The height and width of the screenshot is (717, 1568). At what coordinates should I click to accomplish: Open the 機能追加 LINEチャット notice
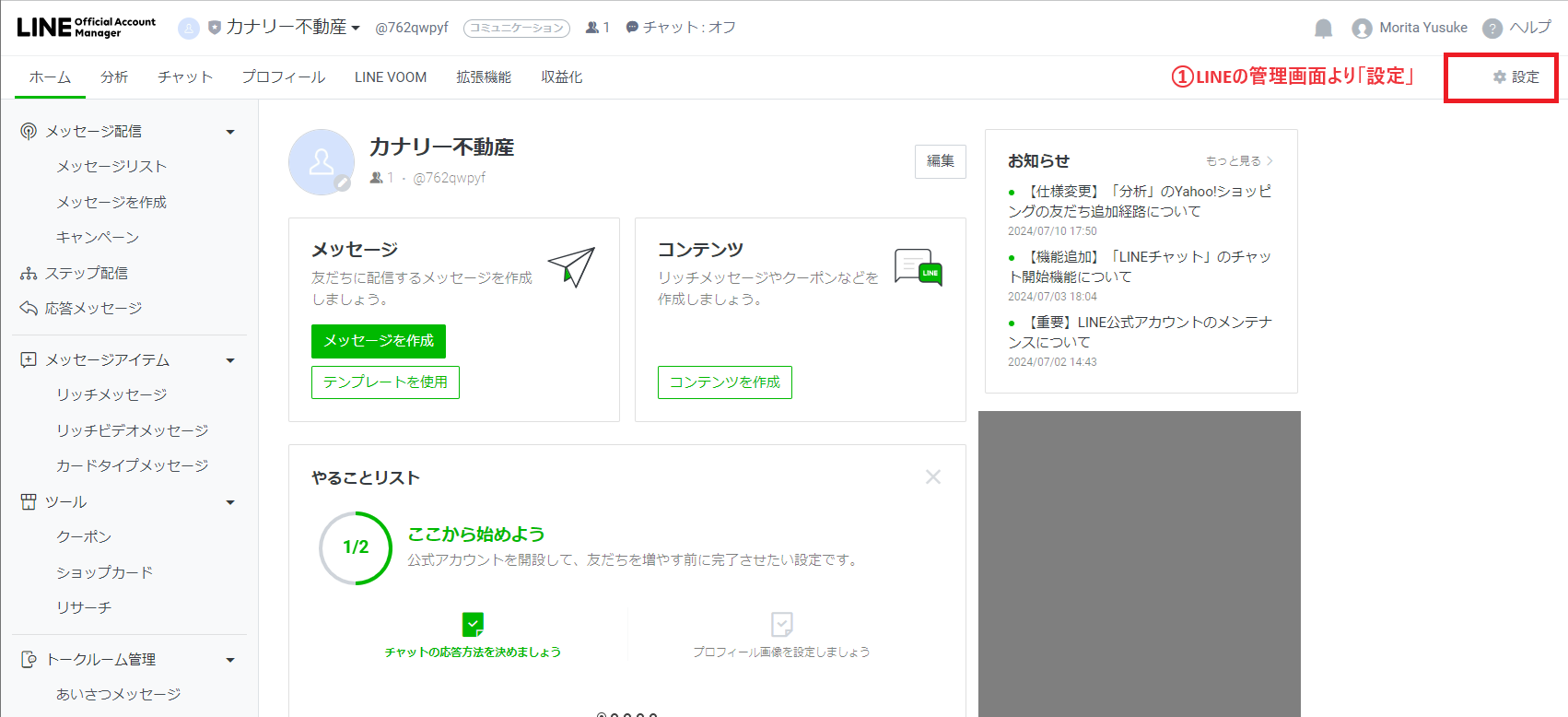(1140, 266)
